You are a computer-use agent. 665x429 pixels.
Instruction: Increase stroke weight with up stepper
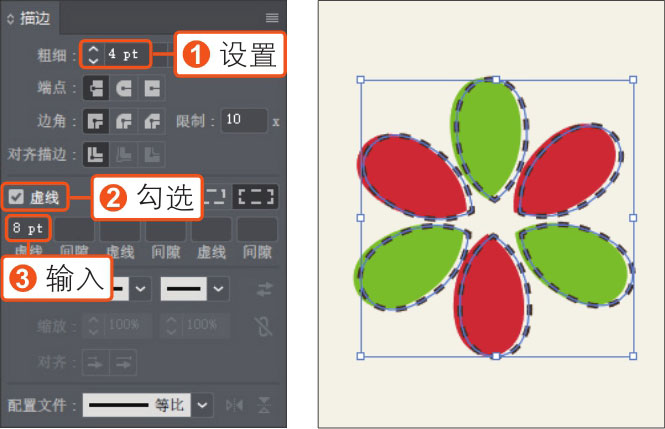(93, 50)
